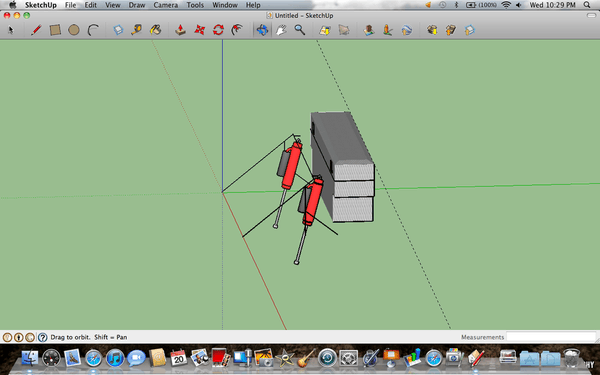Open the Camera menu
Viewport: 600px width, 375px height.
[x=166, y=5]
